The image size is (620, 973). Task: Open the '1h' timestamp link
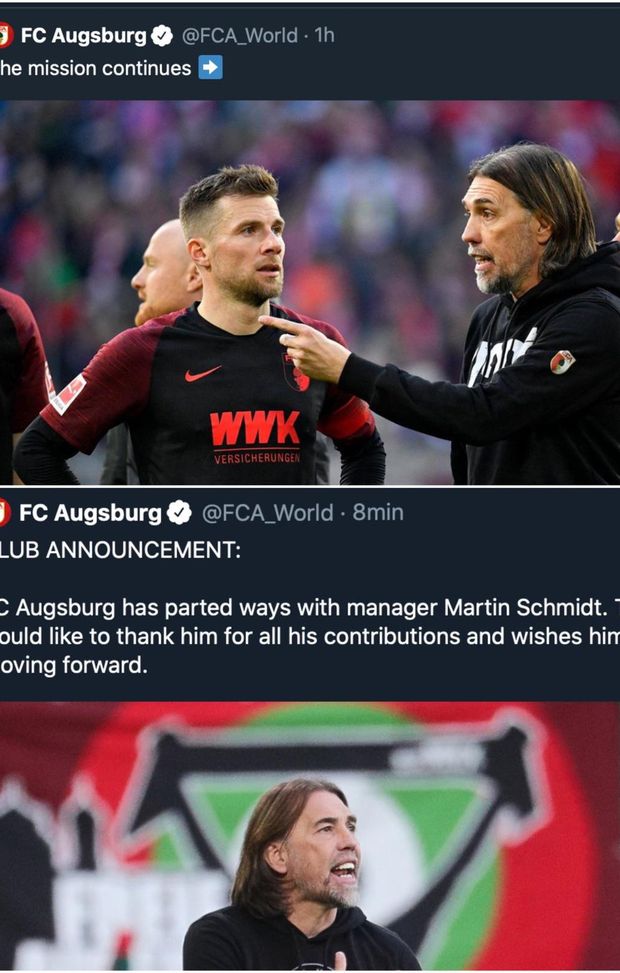pyautogui.click(x=325, y=35)
